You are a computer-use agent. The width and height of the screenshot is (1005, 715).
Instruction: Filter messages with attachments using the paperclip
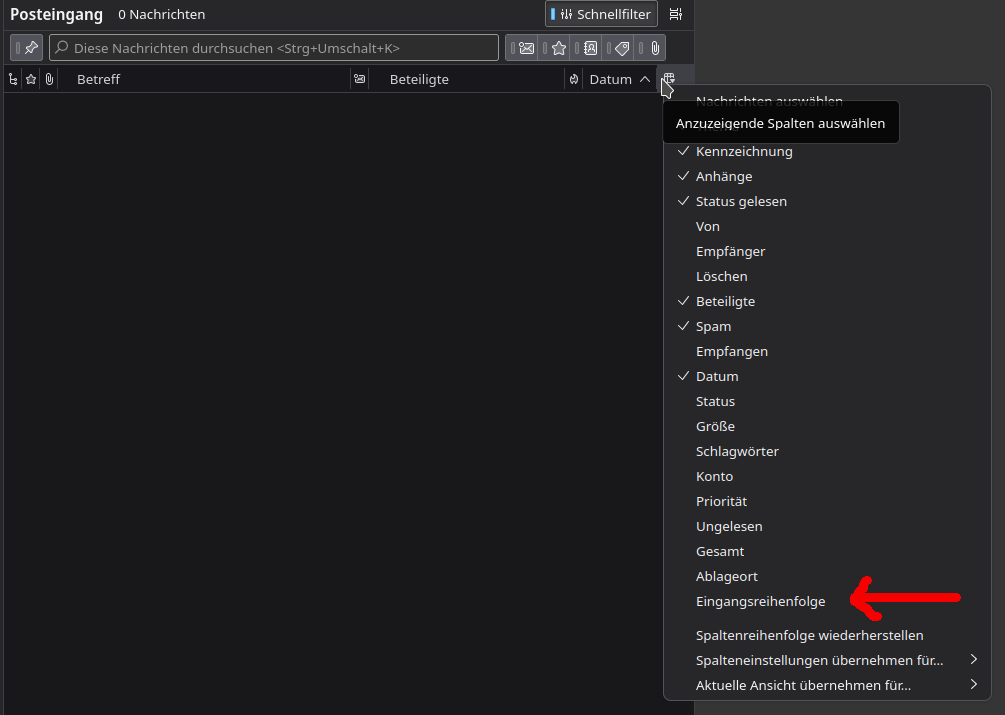tap(653, 48)
